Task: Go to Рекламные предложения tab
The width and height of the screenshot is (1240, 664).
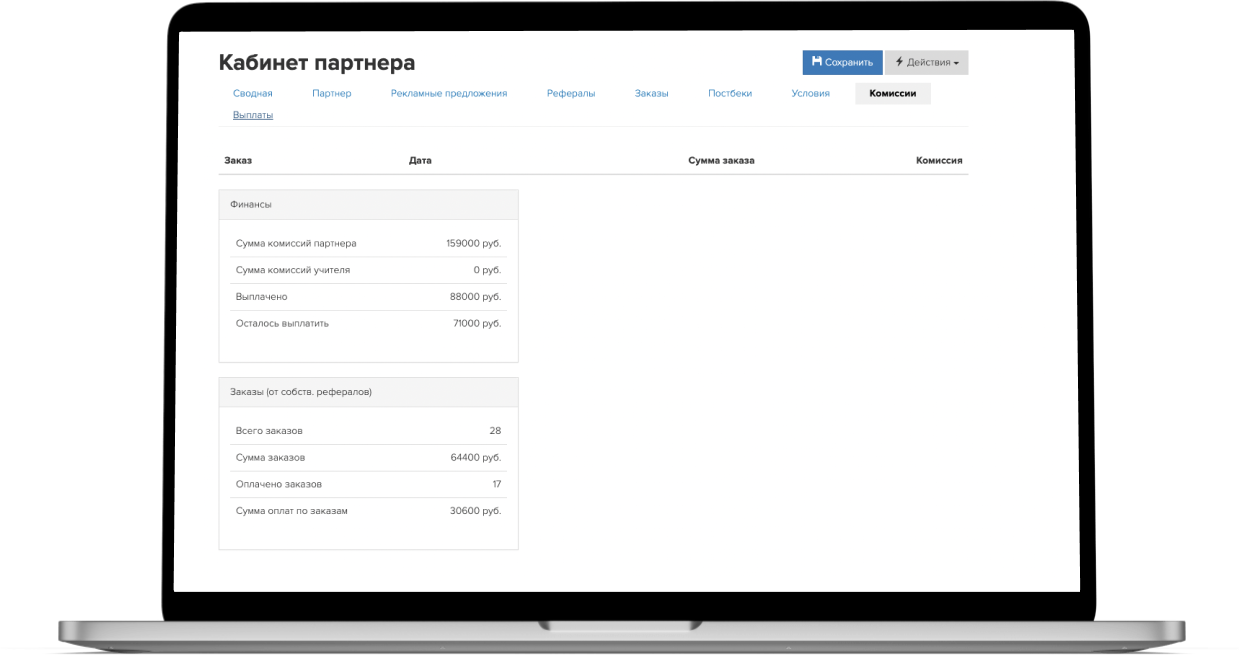Action: click(449, 93)
